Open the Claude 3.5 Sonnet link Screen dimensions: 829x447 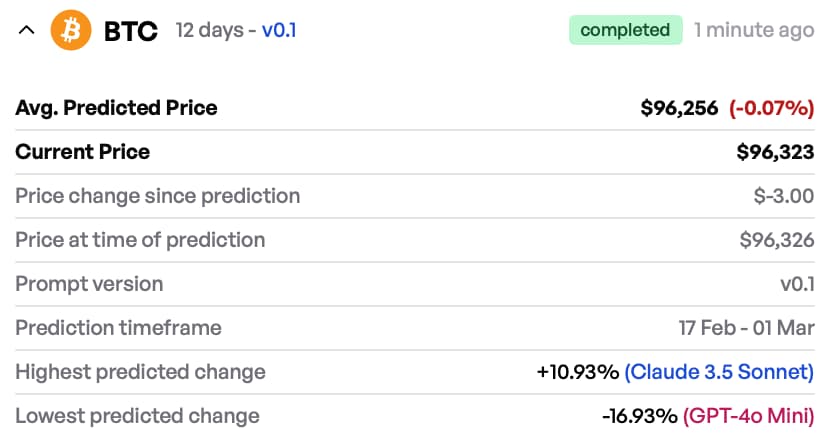point(719,372)
